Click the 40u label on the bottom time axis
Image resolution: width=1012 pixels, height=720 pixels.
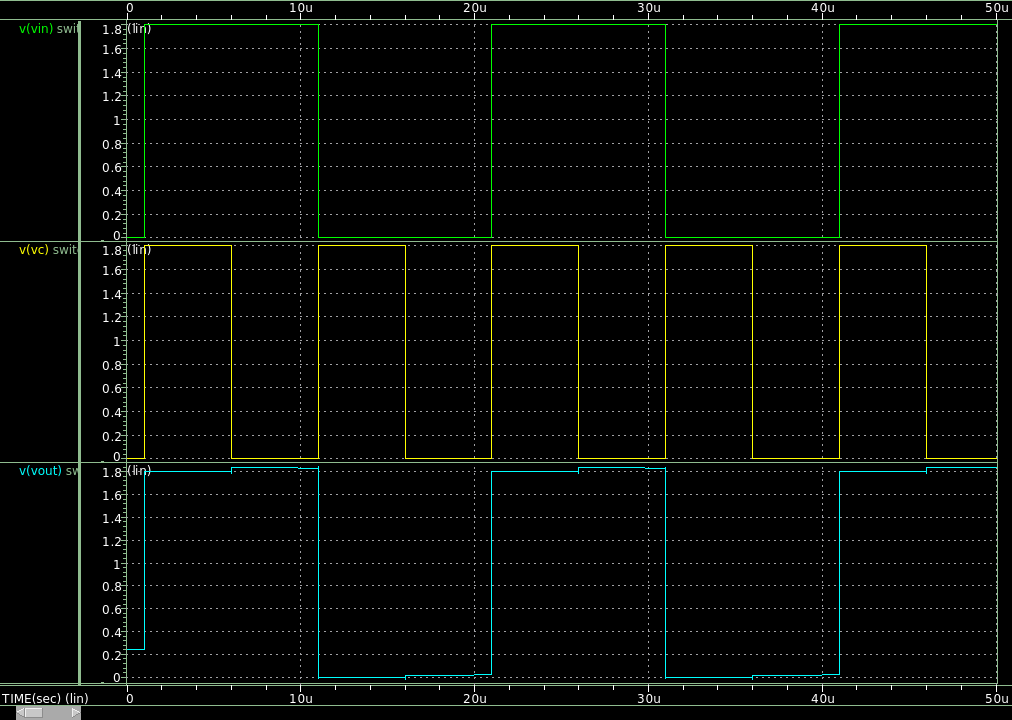click(823, 698)
